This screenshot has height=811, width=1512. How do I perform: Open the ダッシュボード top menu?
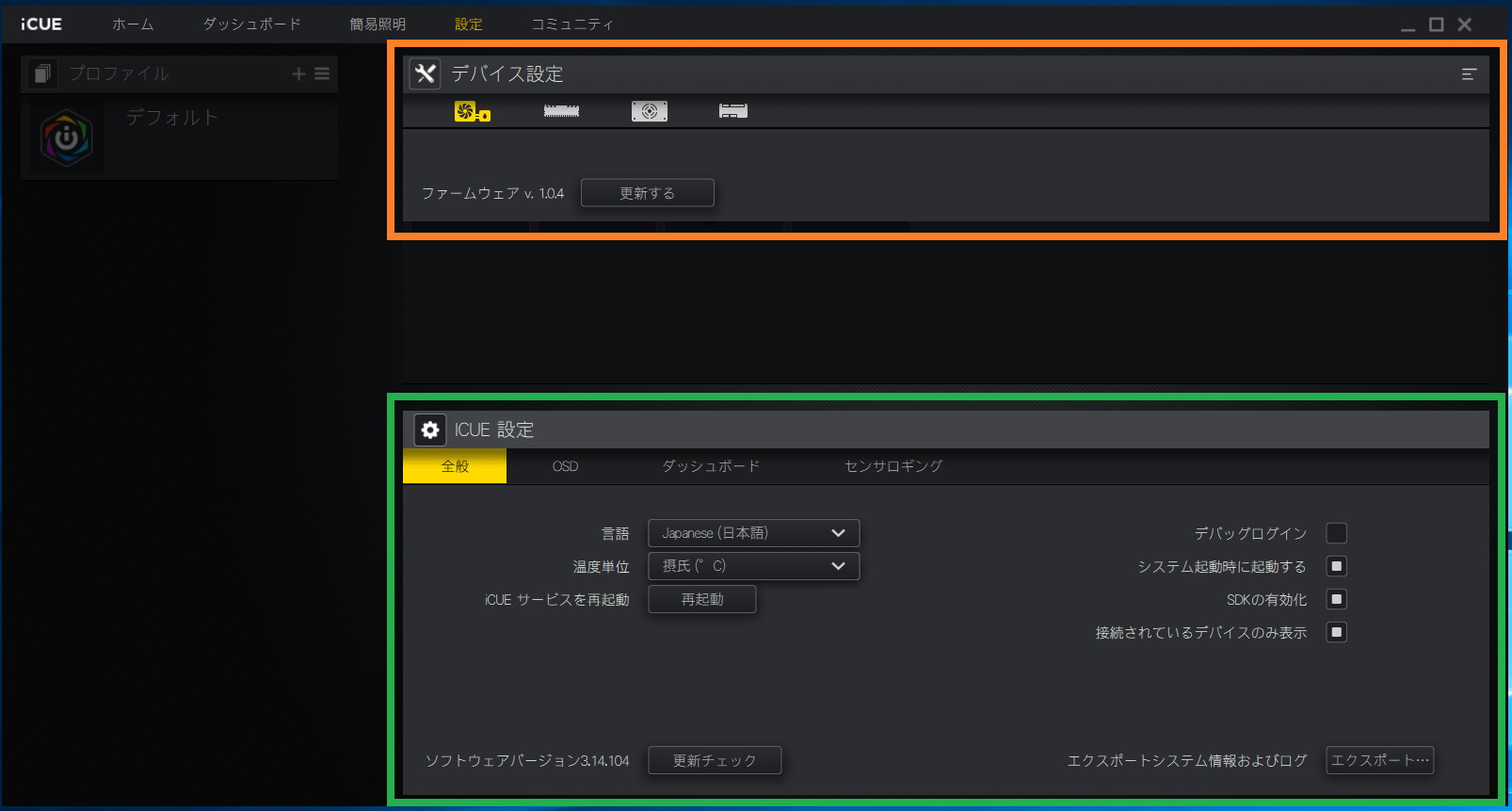tap(252, 24)
